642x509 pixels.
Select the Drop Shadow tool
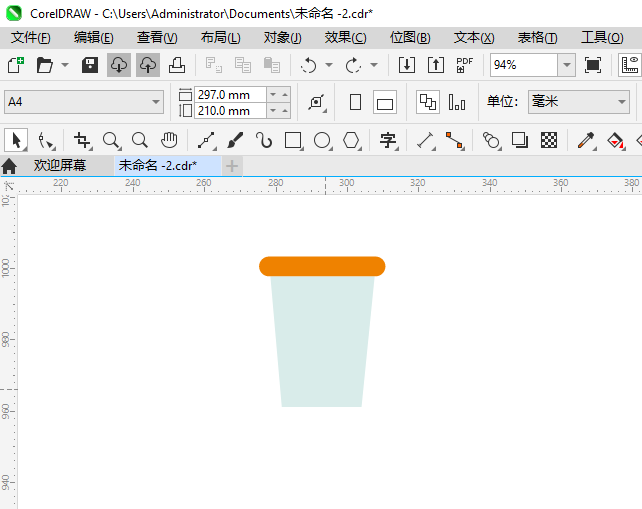click(520, 140)
